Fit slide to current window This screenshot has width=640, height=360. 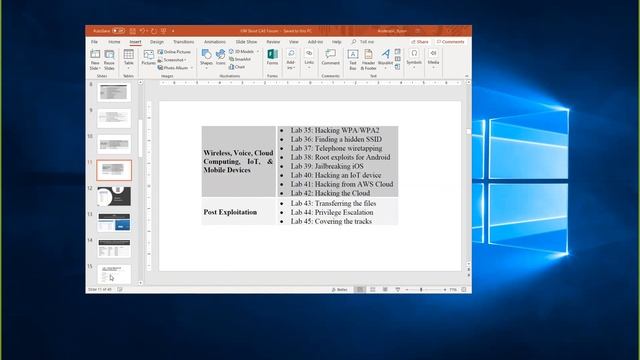point(464,289)
